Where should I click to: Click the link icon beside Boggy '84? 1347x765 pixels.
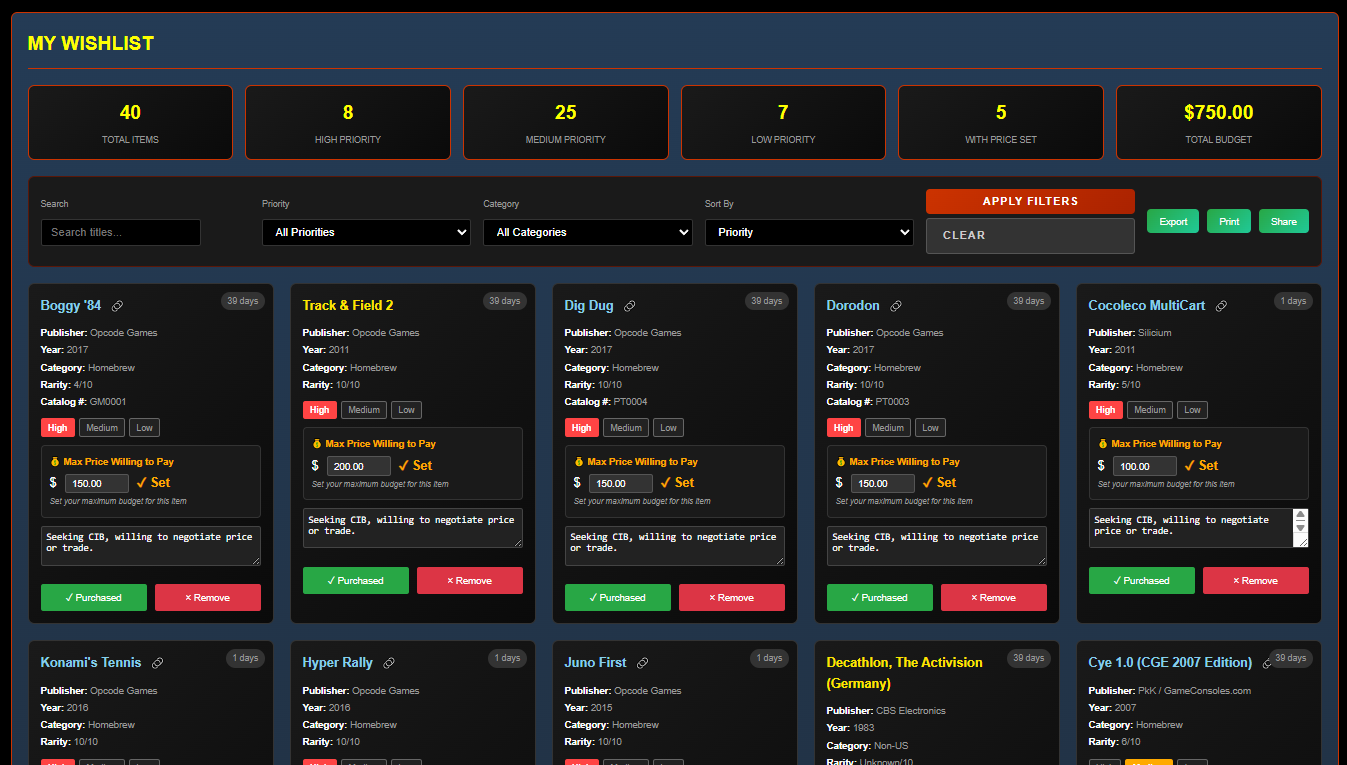pyautogui.click(x=118, y=306)
